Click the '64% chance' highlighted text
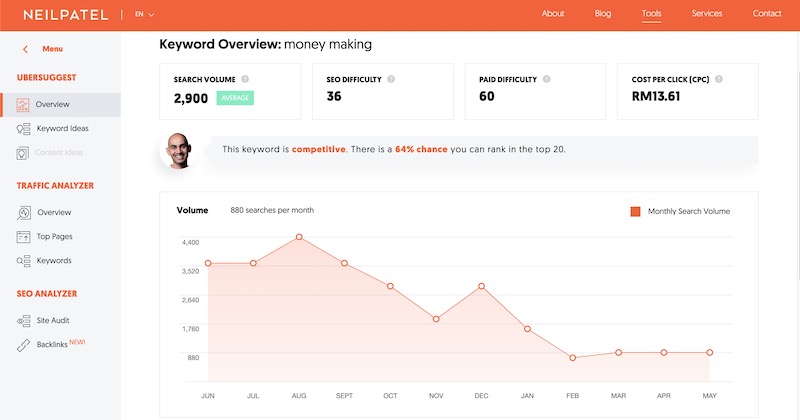 [421, 150]
